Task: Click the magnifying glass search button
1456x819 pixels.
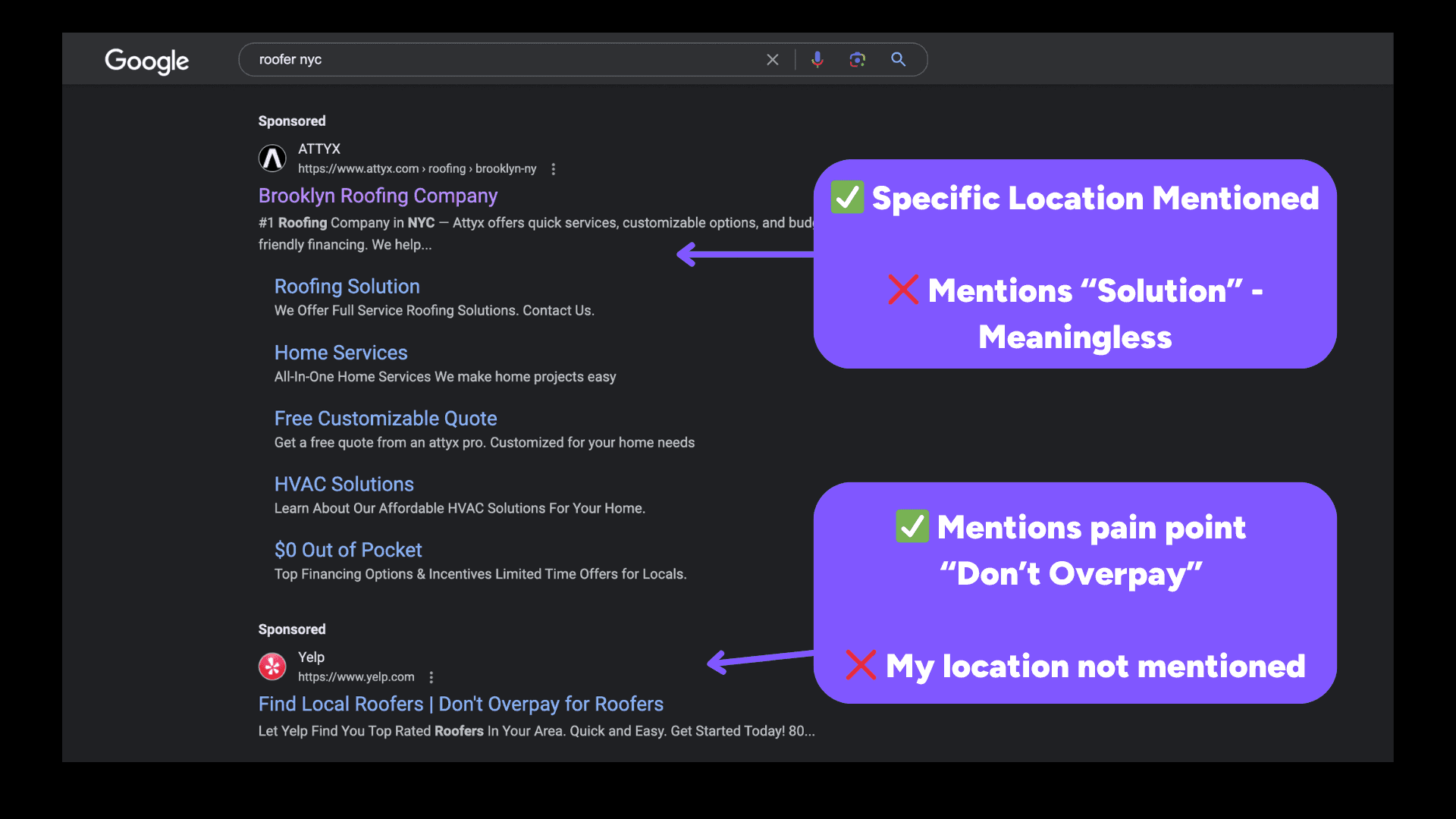Action: click(898, 60)
